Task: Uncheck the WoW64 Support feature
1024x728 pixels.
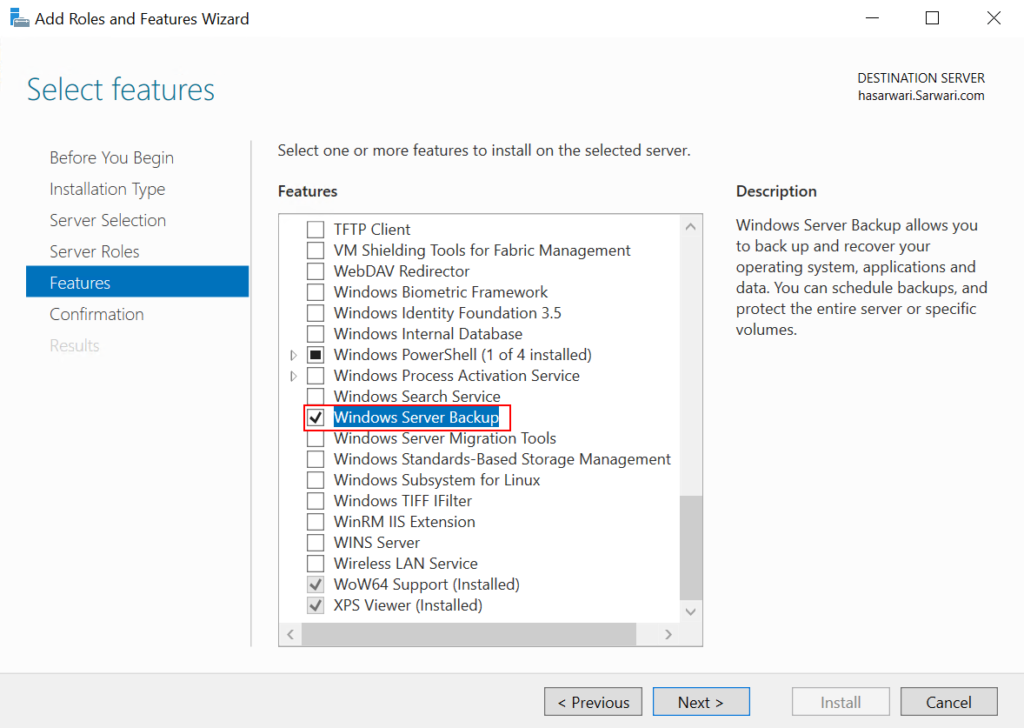Action: point(315,584)
